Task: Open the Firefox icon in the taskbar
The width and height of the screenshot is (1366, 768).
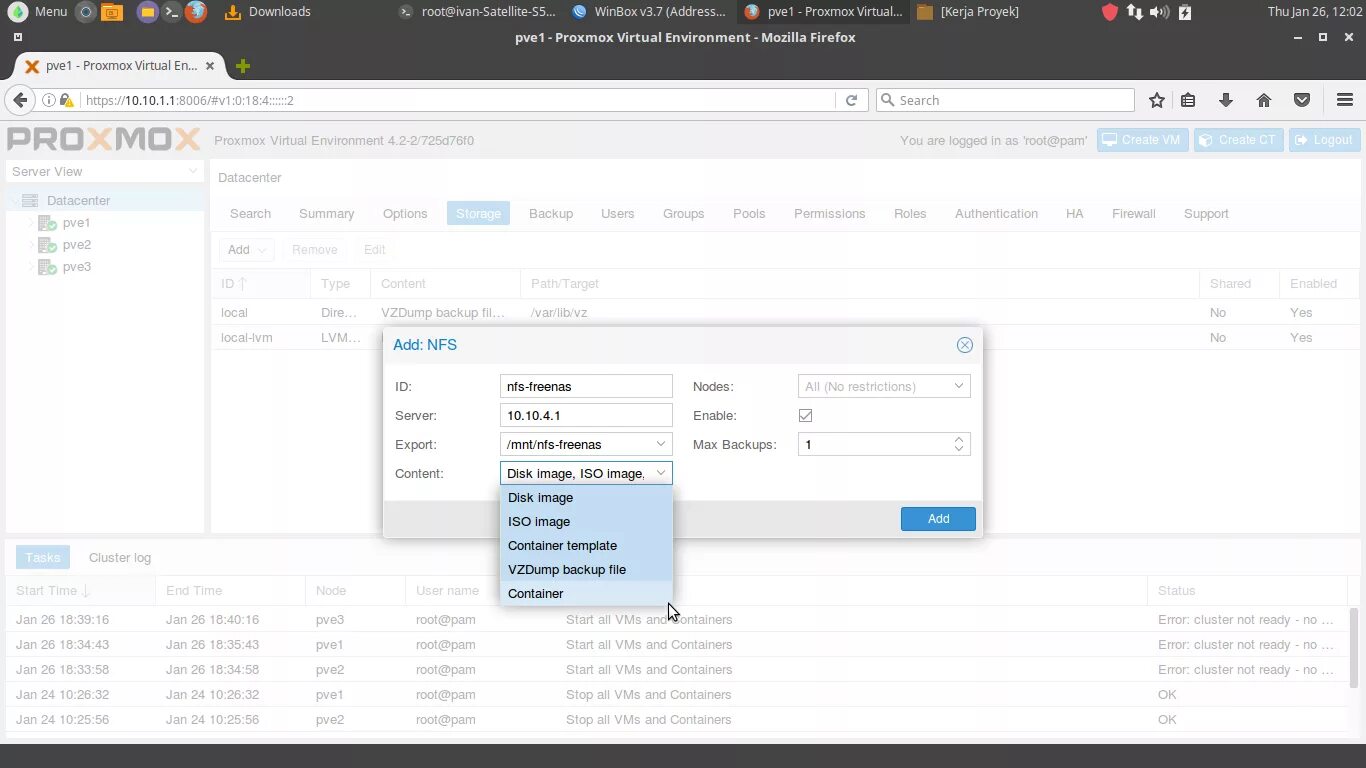Action: (193, 12)
